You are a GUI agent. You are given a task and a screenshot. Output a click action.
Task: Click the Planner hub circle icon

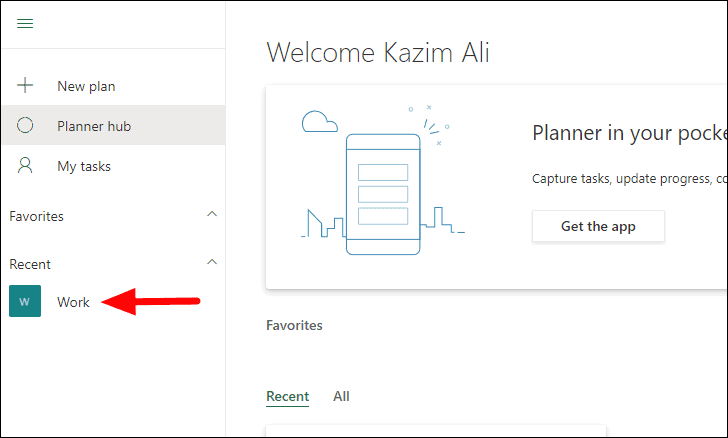coord(25,126)
